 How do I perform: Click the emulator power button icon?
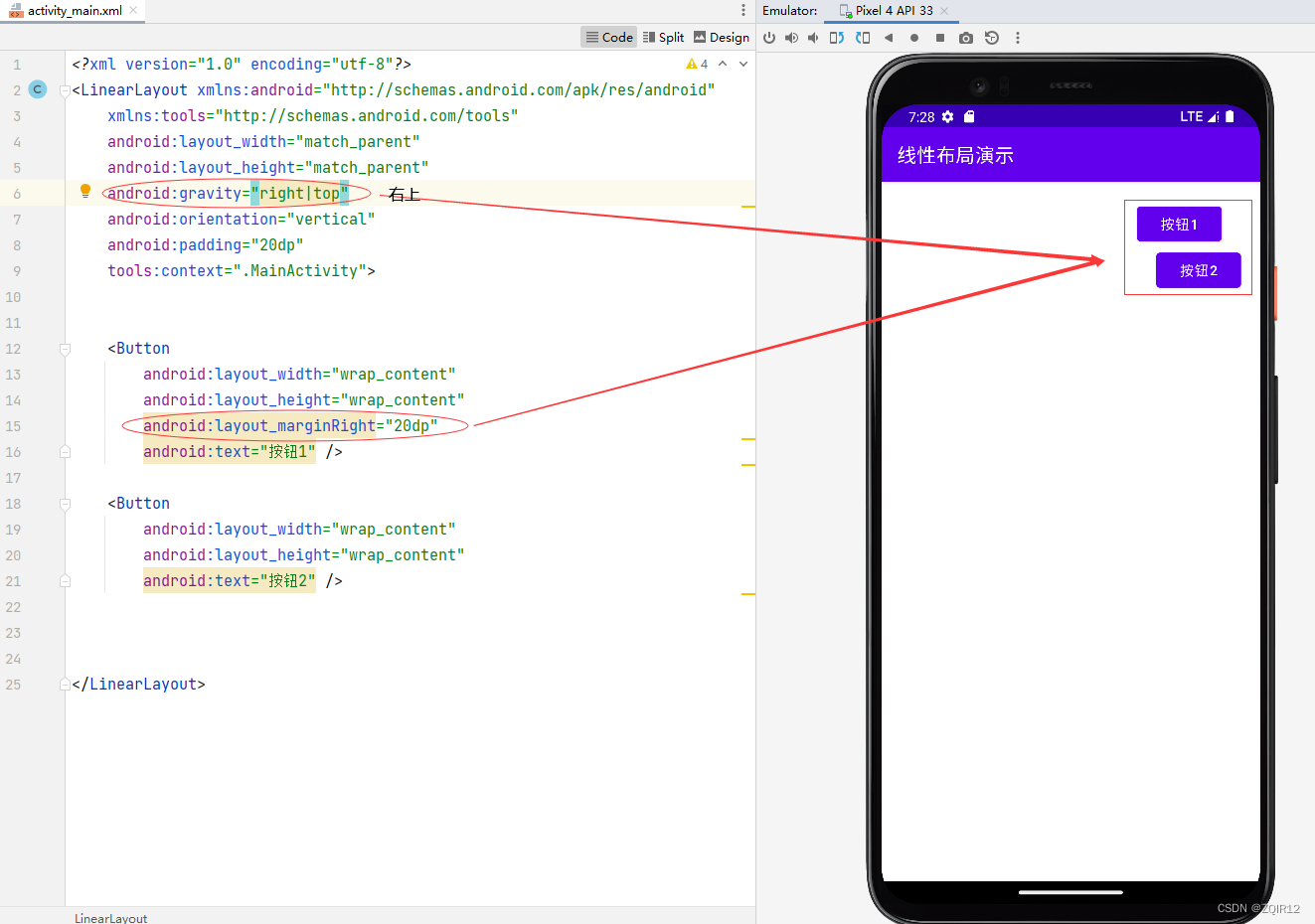coord(769,38)
